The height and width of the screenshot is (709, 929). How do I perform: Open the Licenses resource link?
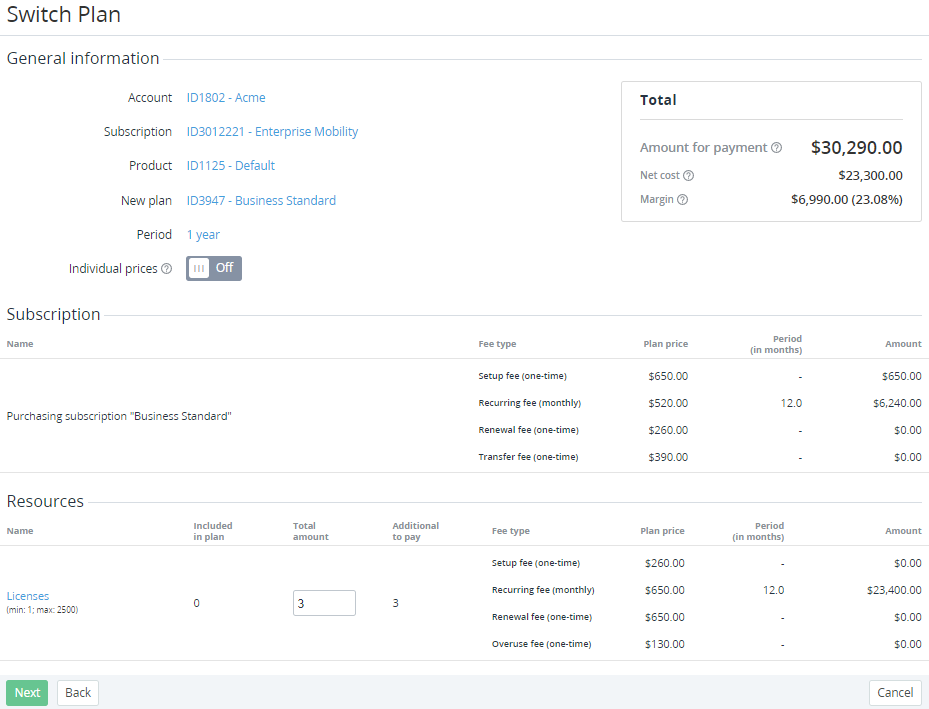coord(28,596)
